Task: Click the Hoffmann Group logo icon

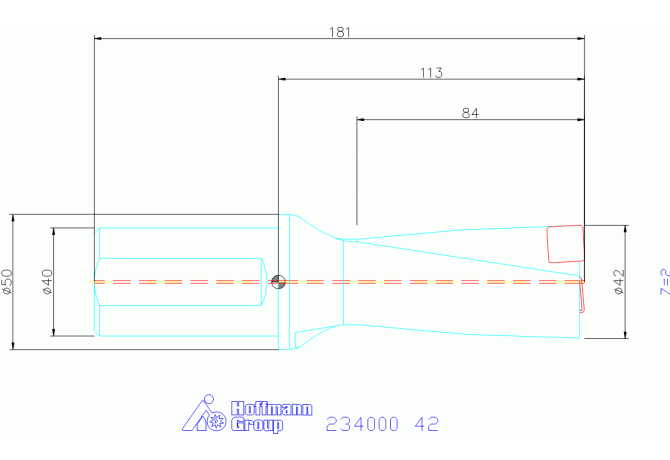Action: pyautogui.click(x=203, y=415)
